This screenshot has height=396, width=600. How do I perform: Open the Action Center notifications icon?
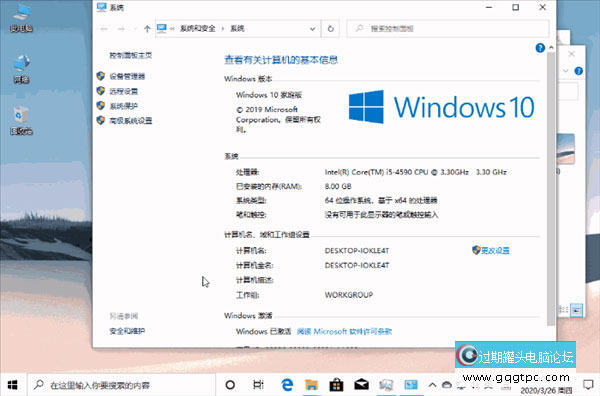[x=588, y=385]
